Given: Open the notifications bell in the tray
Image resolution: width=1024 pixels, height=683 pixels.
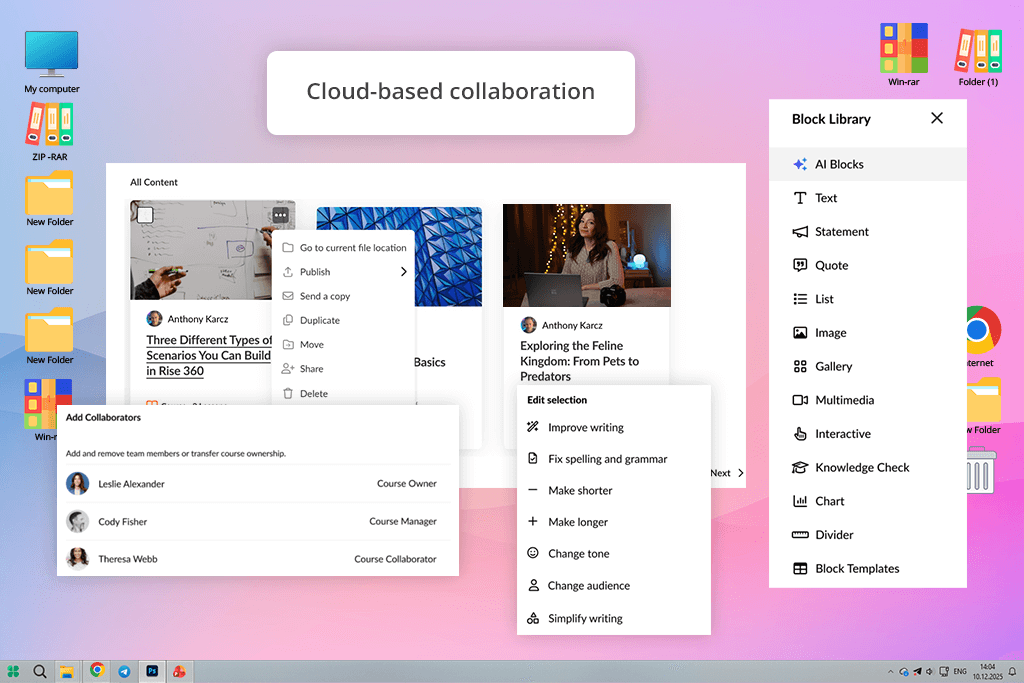Looking at the screenshot, I should click(1012, 671).
